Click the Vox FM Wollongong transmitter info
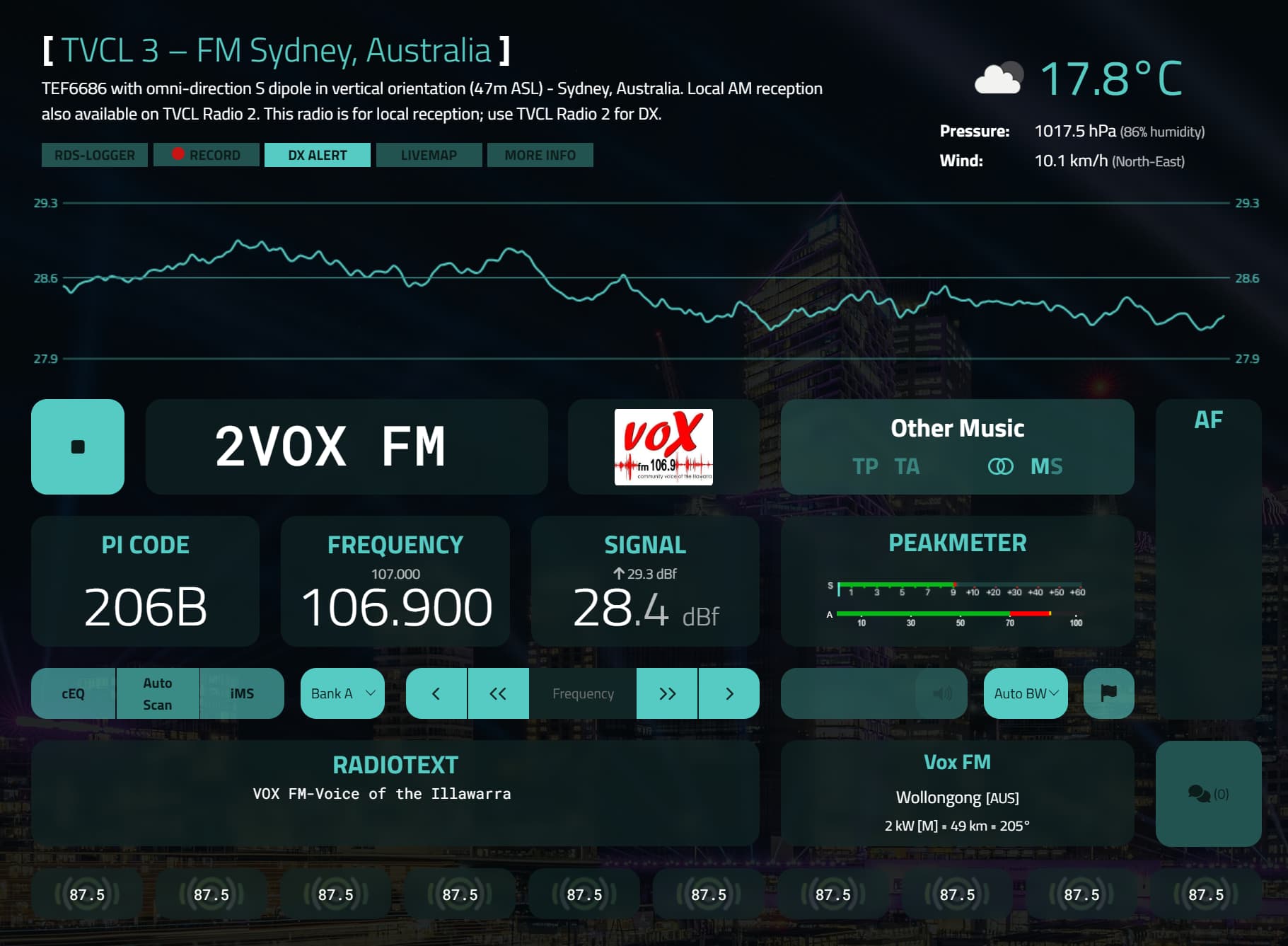The width and height of the screenshot is (1288, 946). click(x=957, y=792)
